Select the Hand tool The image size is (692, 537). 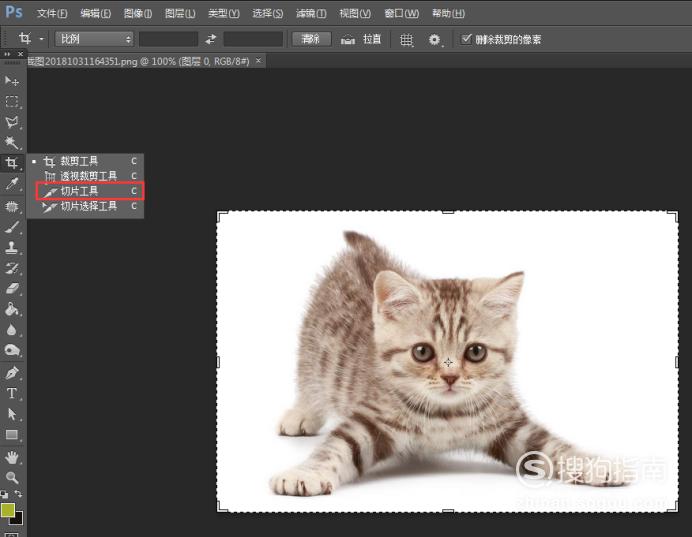[12, 457]
